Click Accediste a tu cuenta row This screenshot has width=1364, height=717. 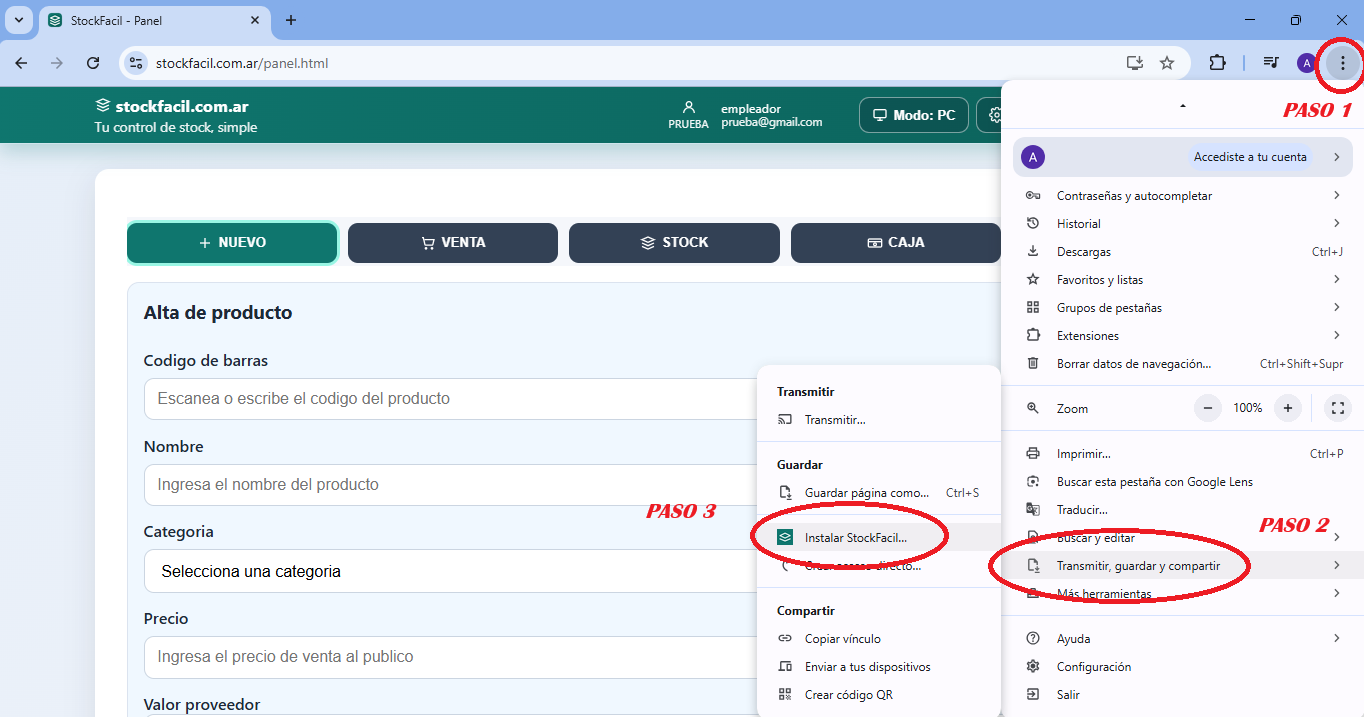click(x=1183, y=157)
